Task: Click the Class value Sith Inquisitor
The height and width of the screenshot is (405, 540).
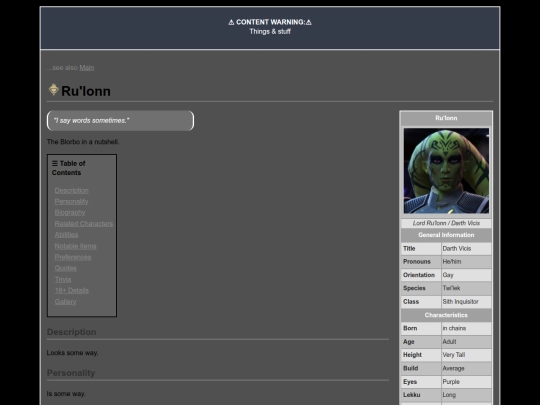Action: [x=466, y=302]
